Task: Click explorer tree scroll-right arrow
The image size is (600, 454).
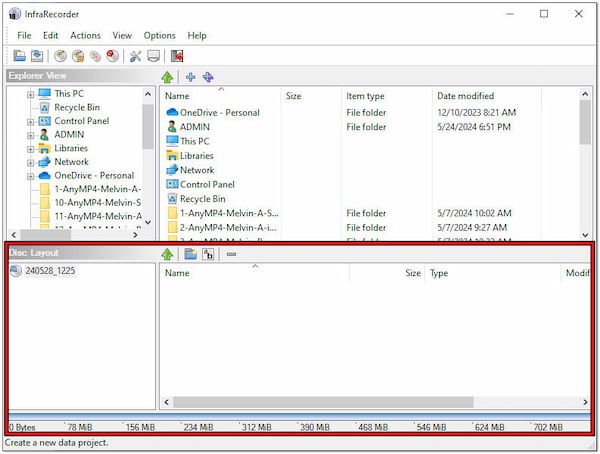Action: coord(135,235)
